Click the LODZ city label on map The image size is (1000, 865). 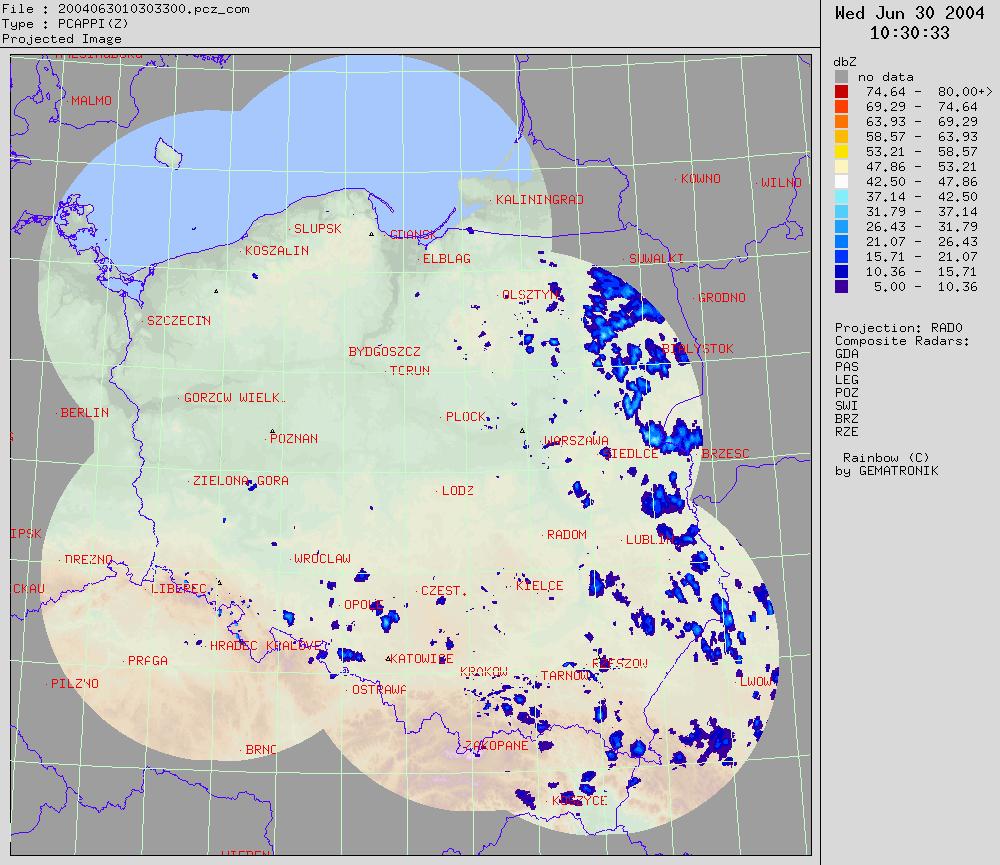point(458,491)
